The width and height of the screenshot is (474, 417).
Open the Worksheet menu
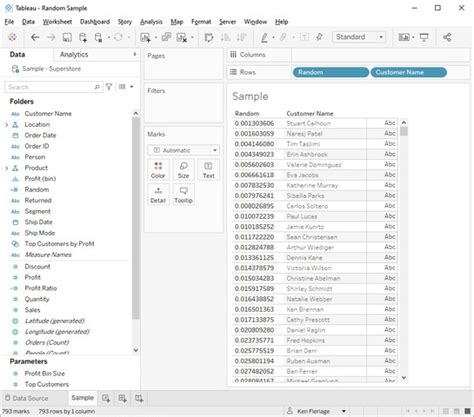[57, 22]
